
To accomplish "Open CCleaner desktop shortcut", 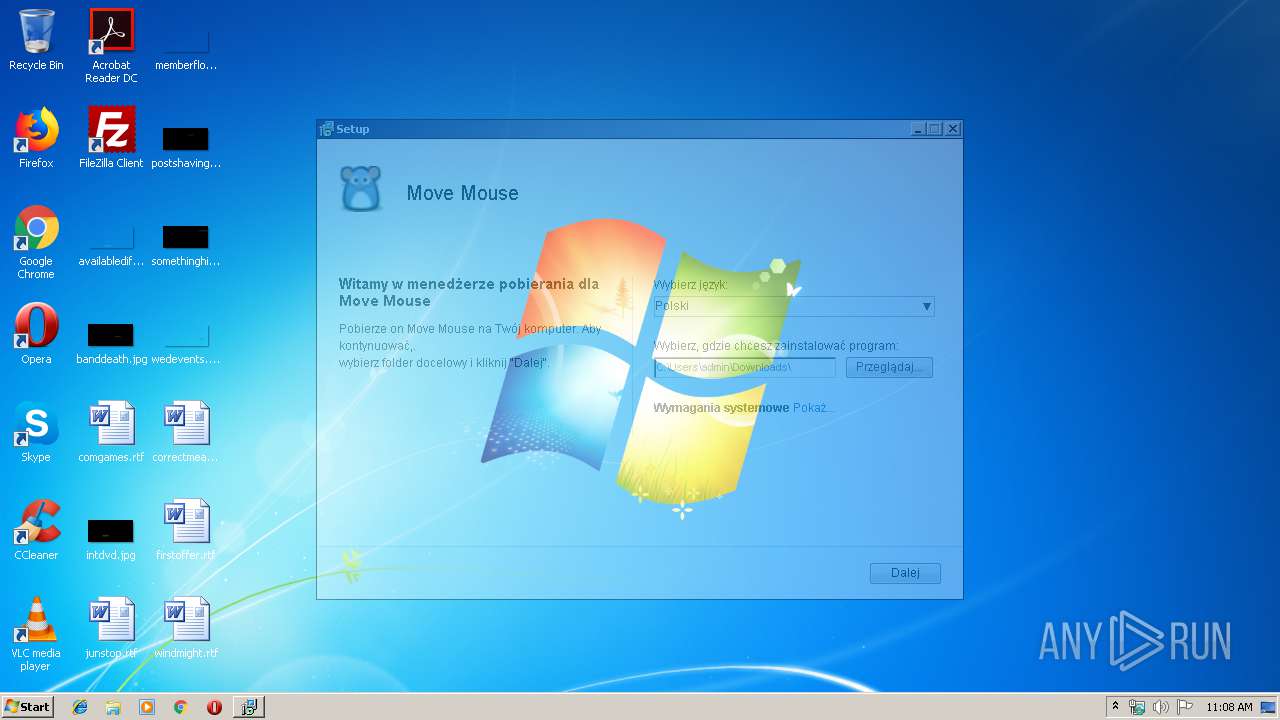I will [x=36, y=530].
